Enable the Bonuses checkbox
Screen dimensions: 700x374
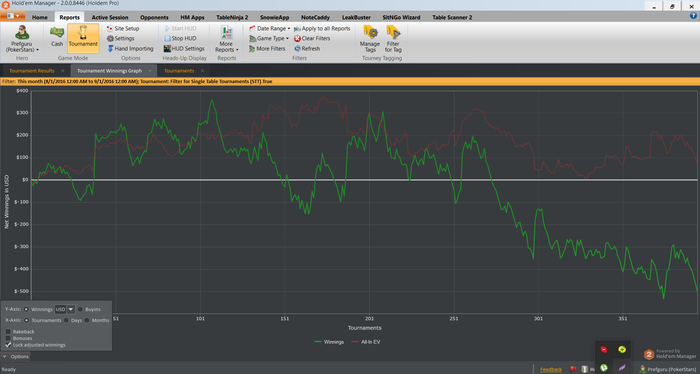[x=8, y=338]
